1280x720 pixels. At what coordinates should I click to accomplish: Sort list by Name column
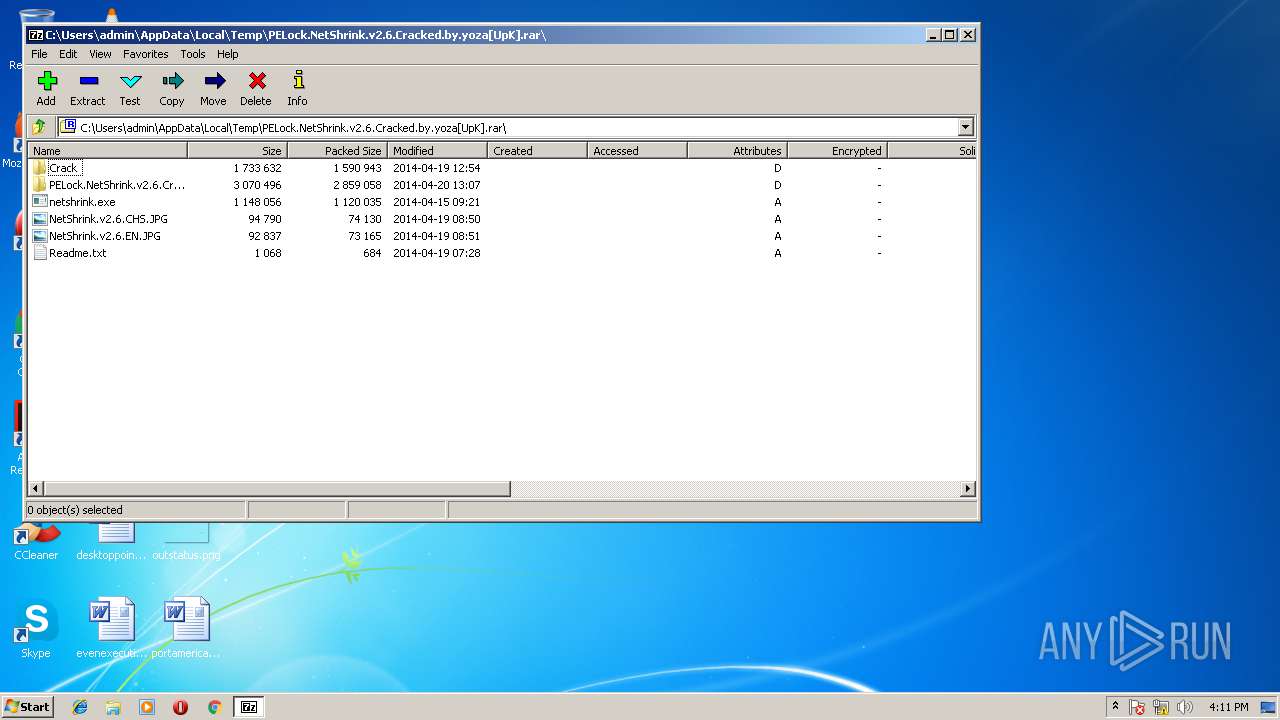(x=108, y=151)
